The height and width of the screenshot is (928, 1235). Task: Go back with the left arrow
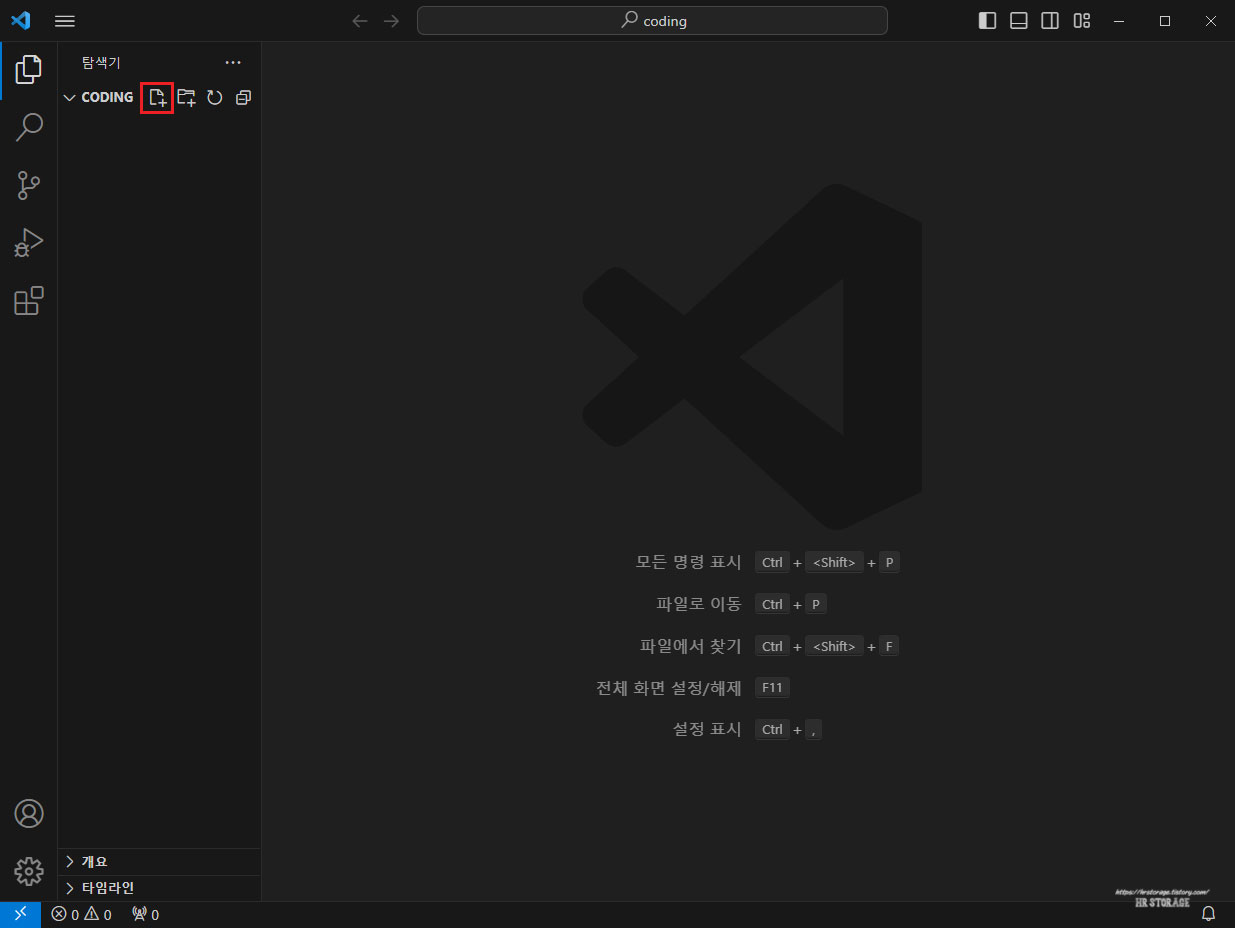(x=360, y=21)
